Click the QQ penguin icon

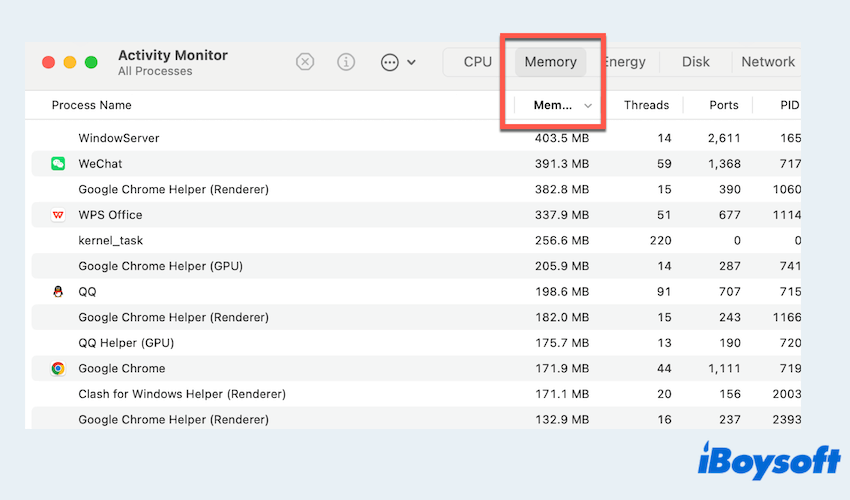coord(58,292)
